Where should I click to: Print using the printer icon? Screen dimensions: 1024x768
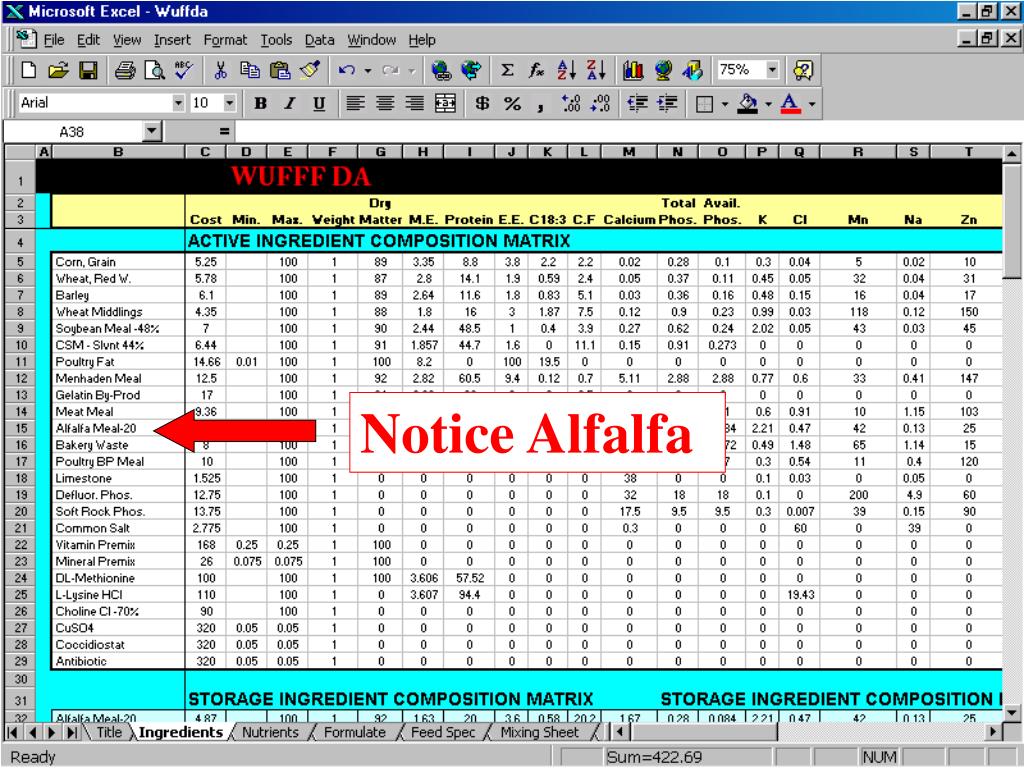(x=125, y=70)
